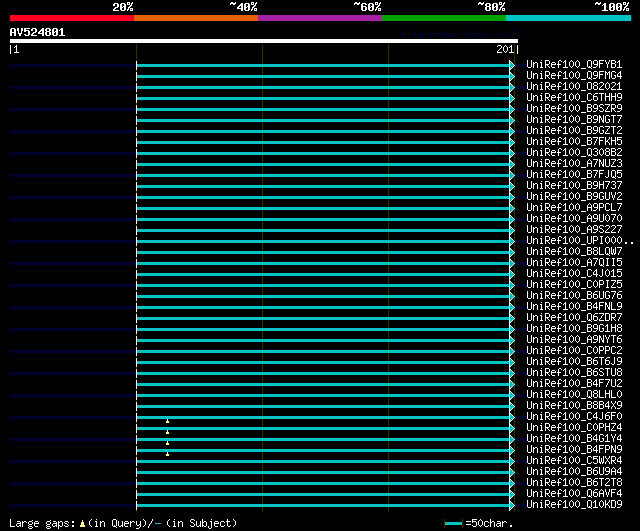The width and height of the screenshot is (640, 531).
Task: Click the arrowhead ending the Q10KD9 alignment bar
Action: click(512, 505)
